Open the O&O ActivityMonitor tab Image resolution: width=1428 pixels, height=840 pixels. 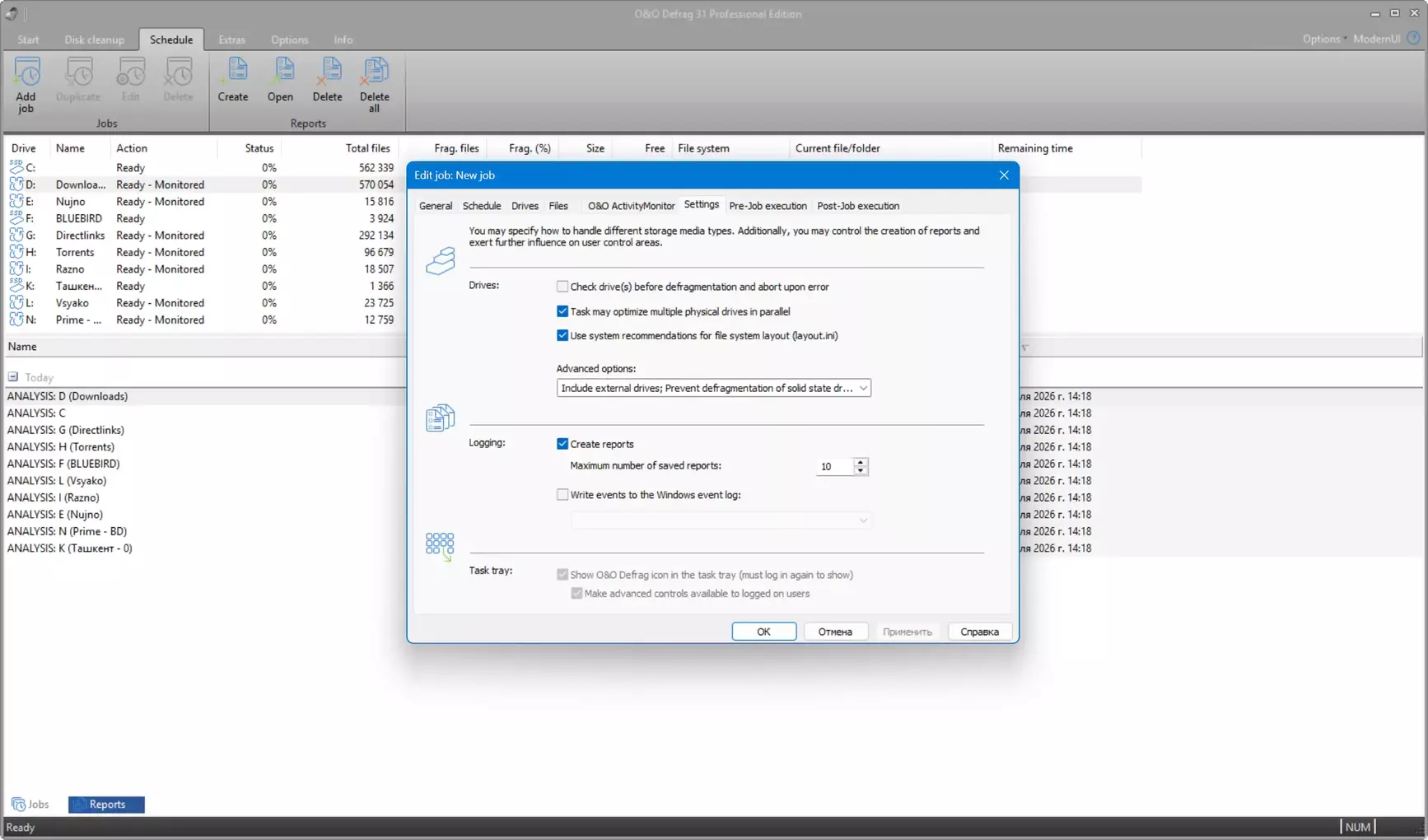(x=631, y=206)
